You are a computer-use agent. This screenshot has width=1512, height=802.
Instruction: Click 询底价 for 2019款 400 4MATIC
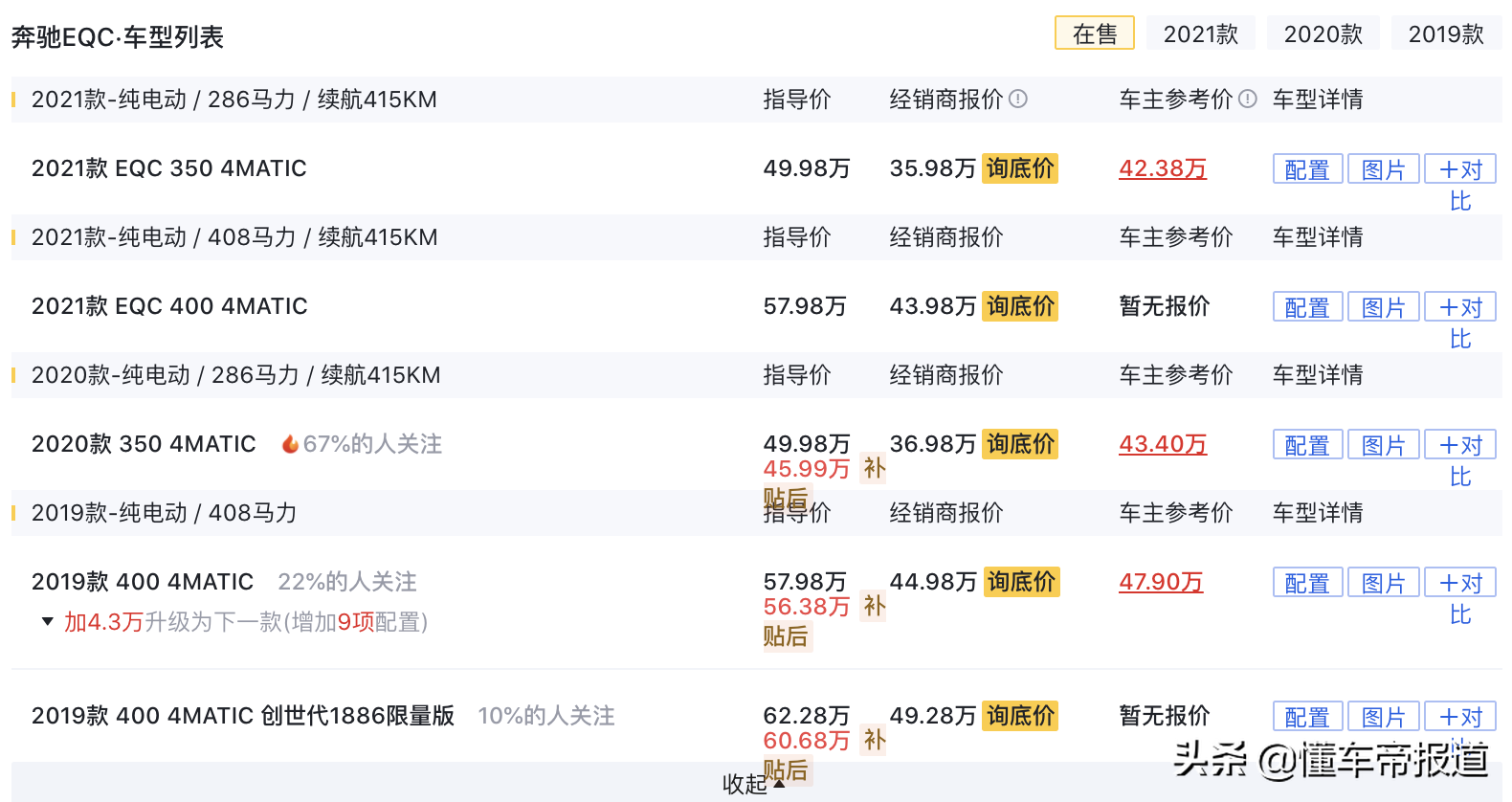coord(1021,582)
